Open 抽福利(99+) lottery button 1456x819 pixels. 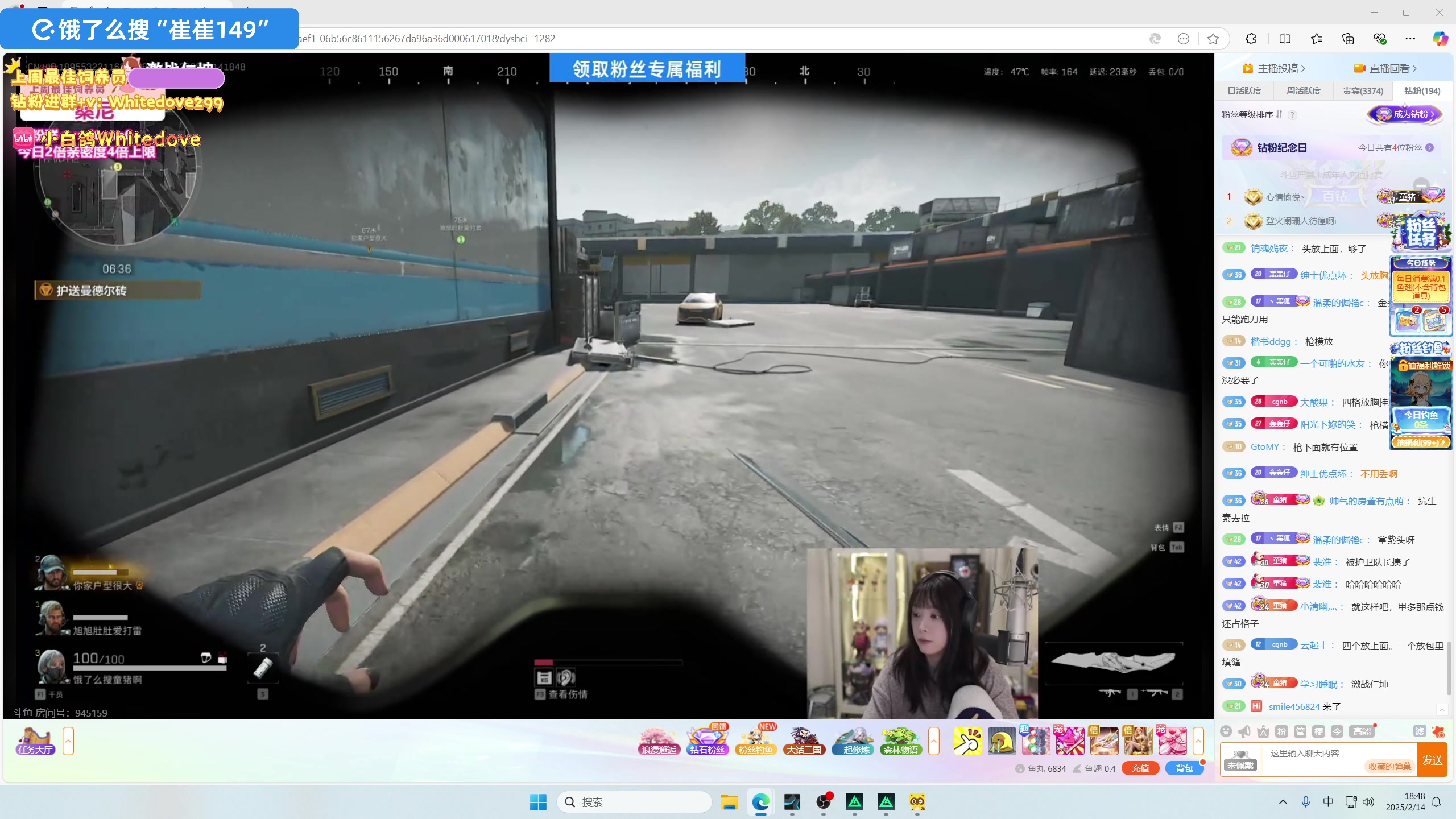(x=1421, y=442)
